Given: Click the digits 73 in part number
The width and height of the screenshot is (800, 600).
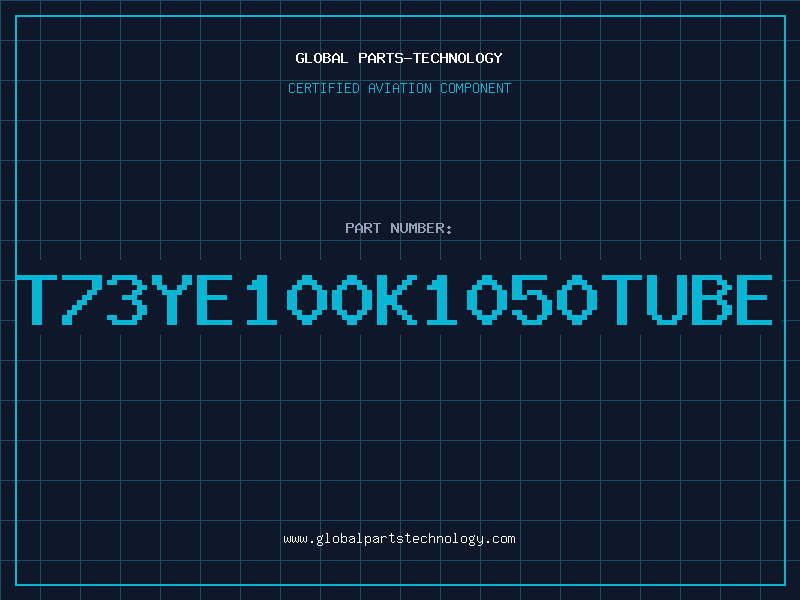Looking at the screenshot, I should coord(105,299).
